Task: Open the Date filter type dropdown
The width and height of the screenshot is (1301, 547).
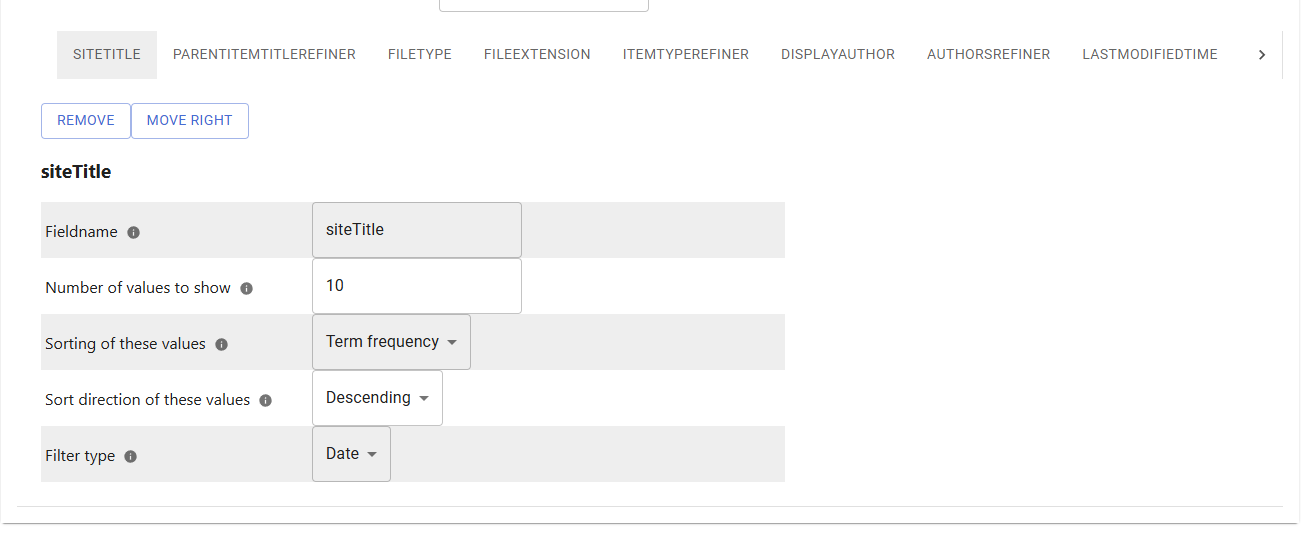Action: click(351, 454)
